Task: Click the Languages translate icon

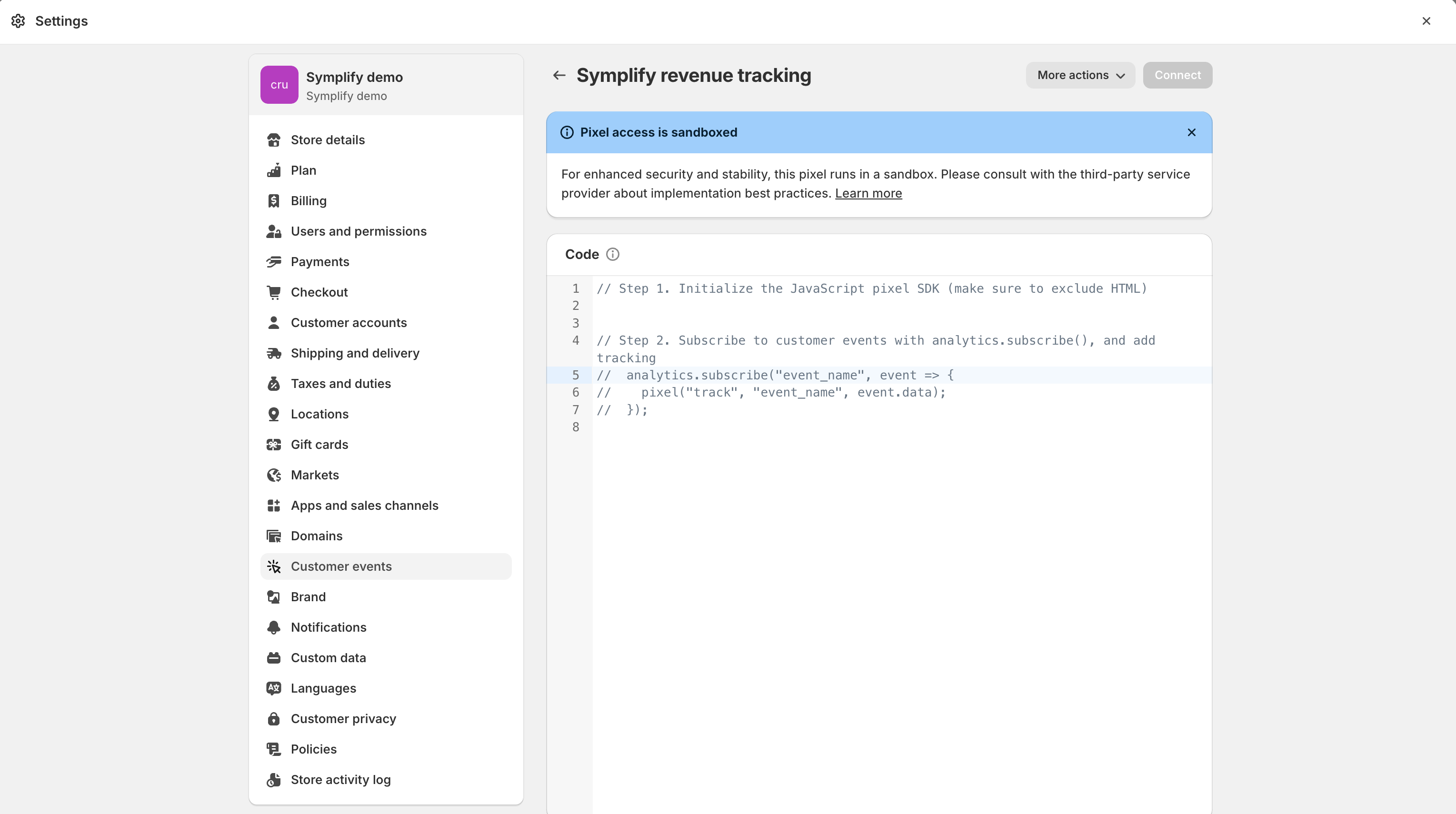Action: coord(274,688)
